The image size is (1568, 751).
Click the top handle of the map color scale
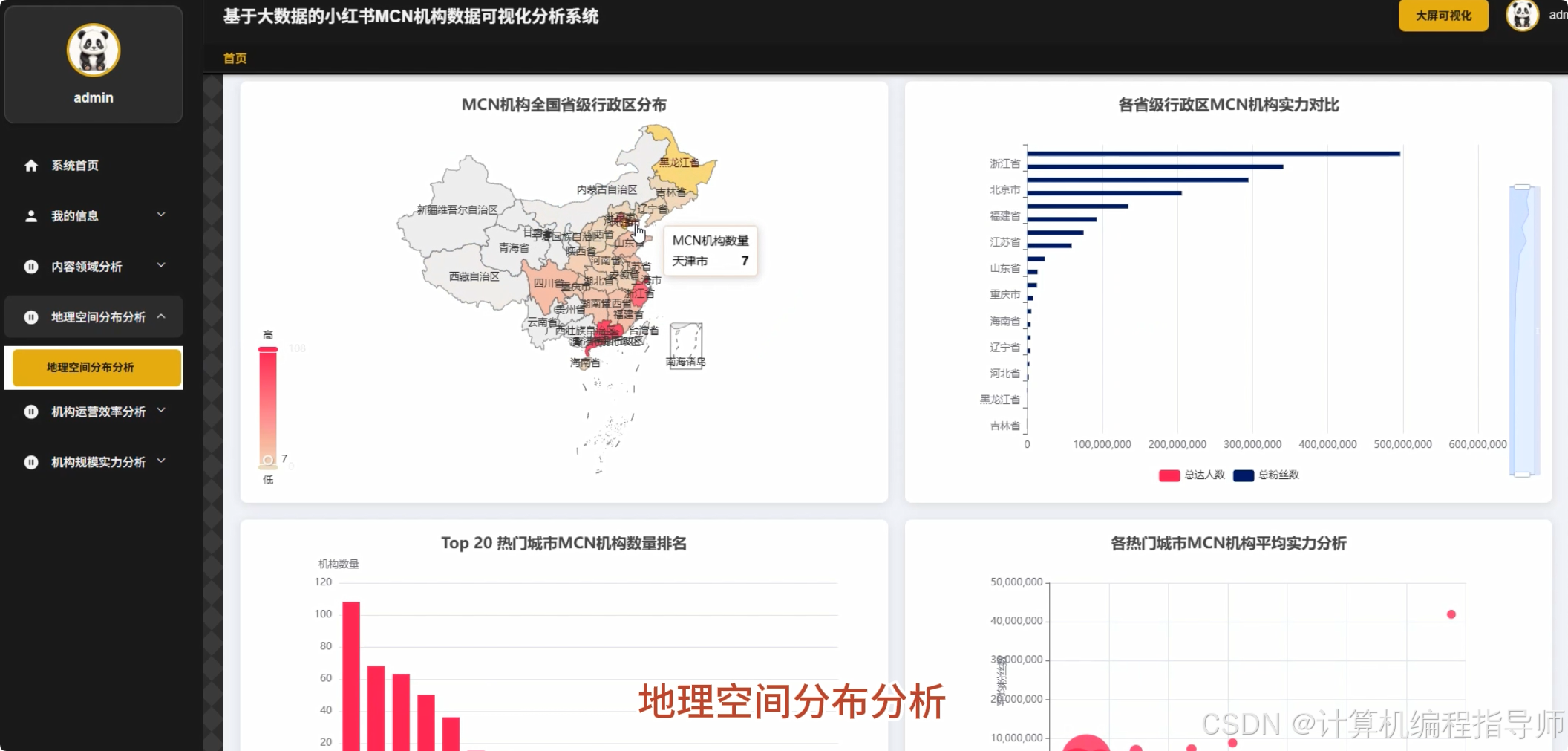click(268, 349)
